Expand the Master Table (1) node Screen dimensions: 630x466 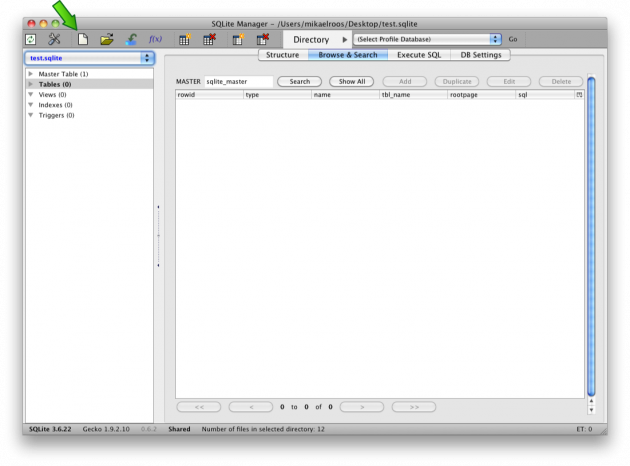pyautogui.click(x=31, y=74)
